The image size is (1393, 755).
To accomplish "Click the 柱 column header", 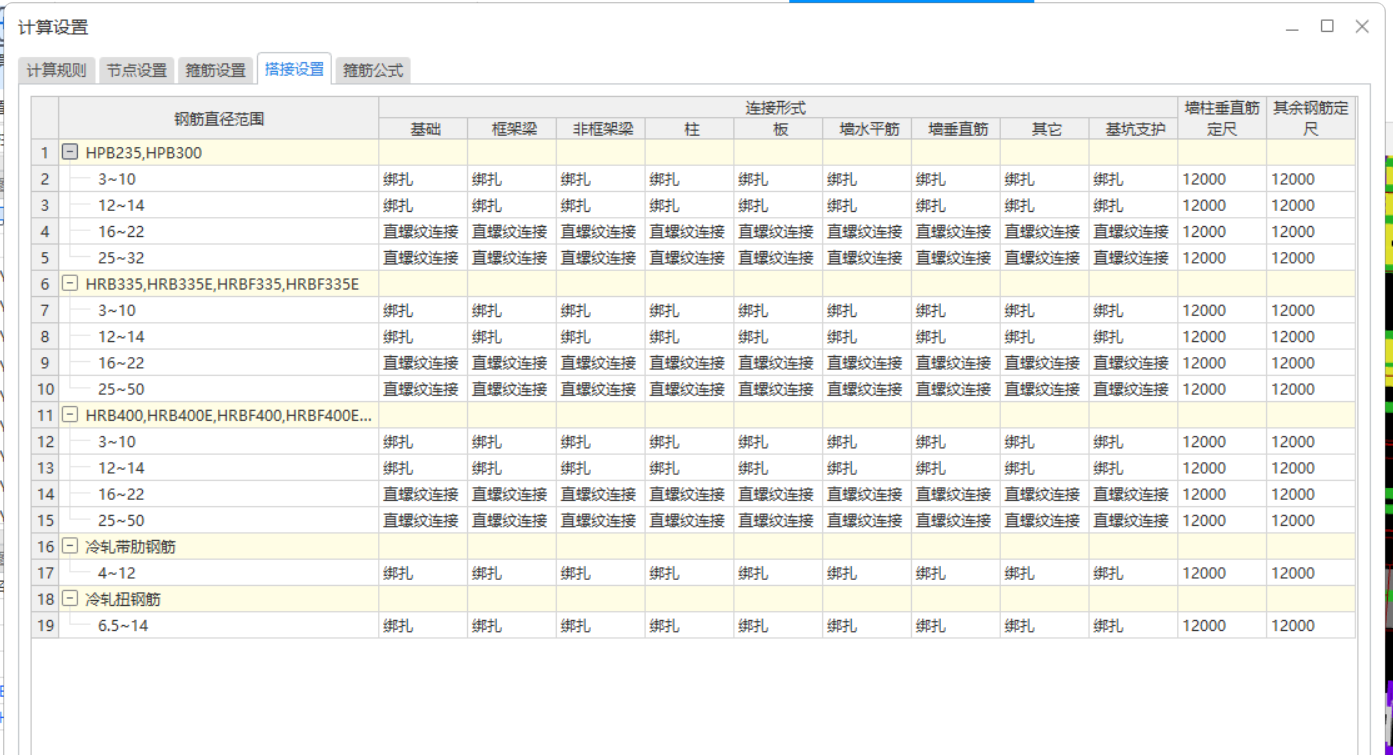I will click(x=690, y=129).
